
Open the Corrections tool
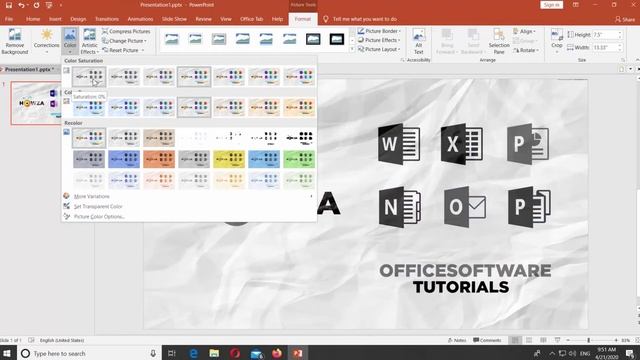point(47,41)
